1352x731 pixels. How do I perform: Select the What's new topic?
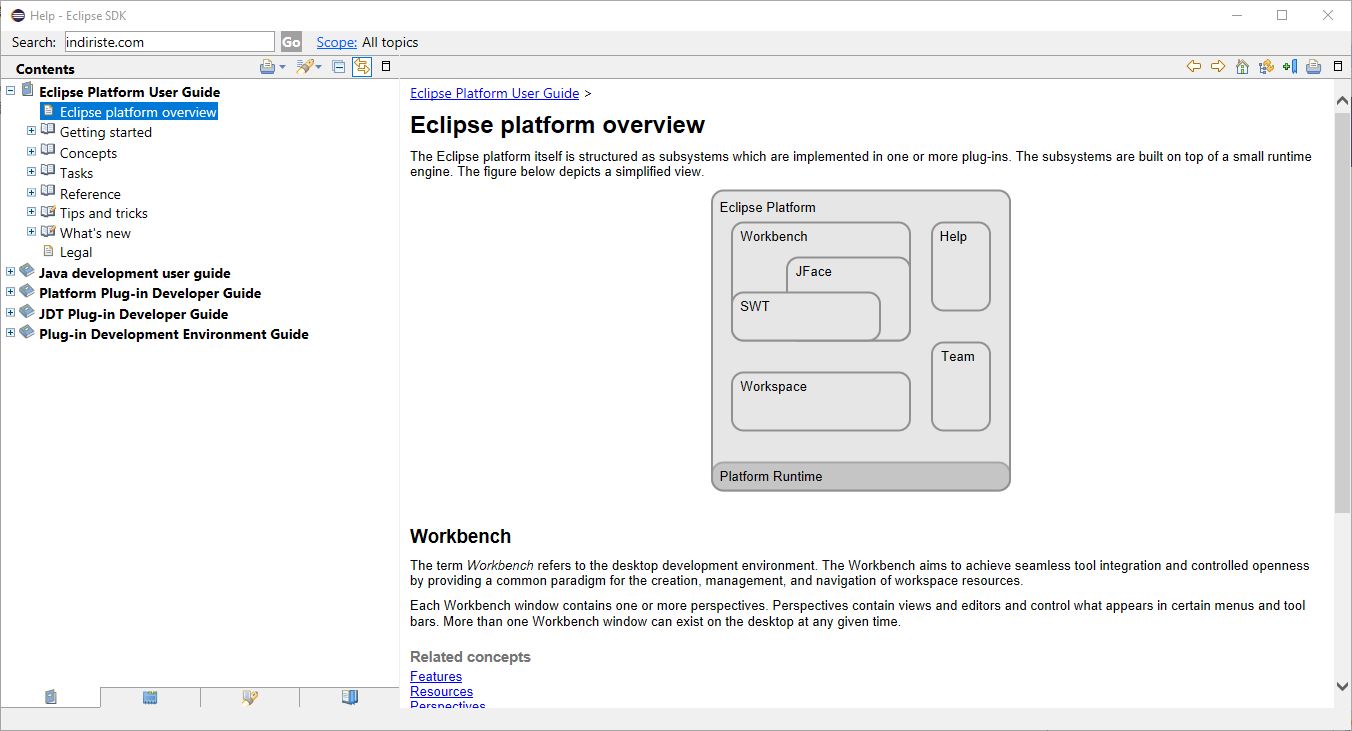[x=95, y=233]
